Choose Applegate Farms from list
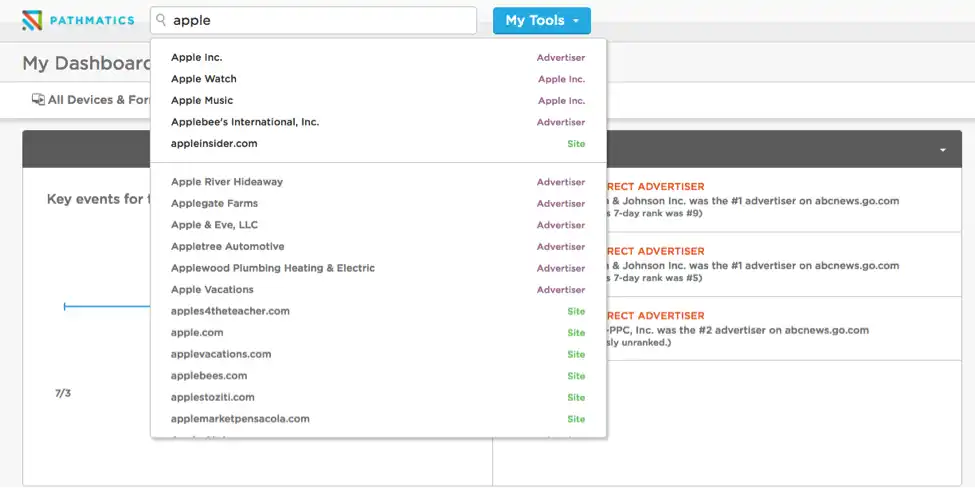Screen dimensions: 975x488 tap(378, 203)
